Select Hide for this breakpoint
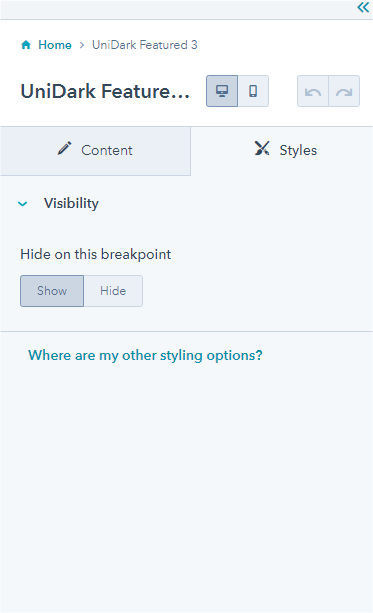Screen dimensions: 373x613 113,291
